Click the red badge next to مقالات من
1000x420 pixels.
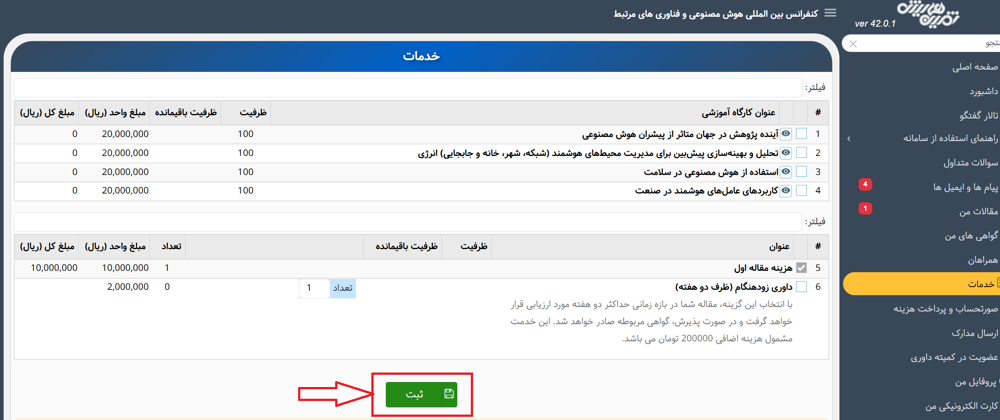pyautogui.click(x=865, y=209)
